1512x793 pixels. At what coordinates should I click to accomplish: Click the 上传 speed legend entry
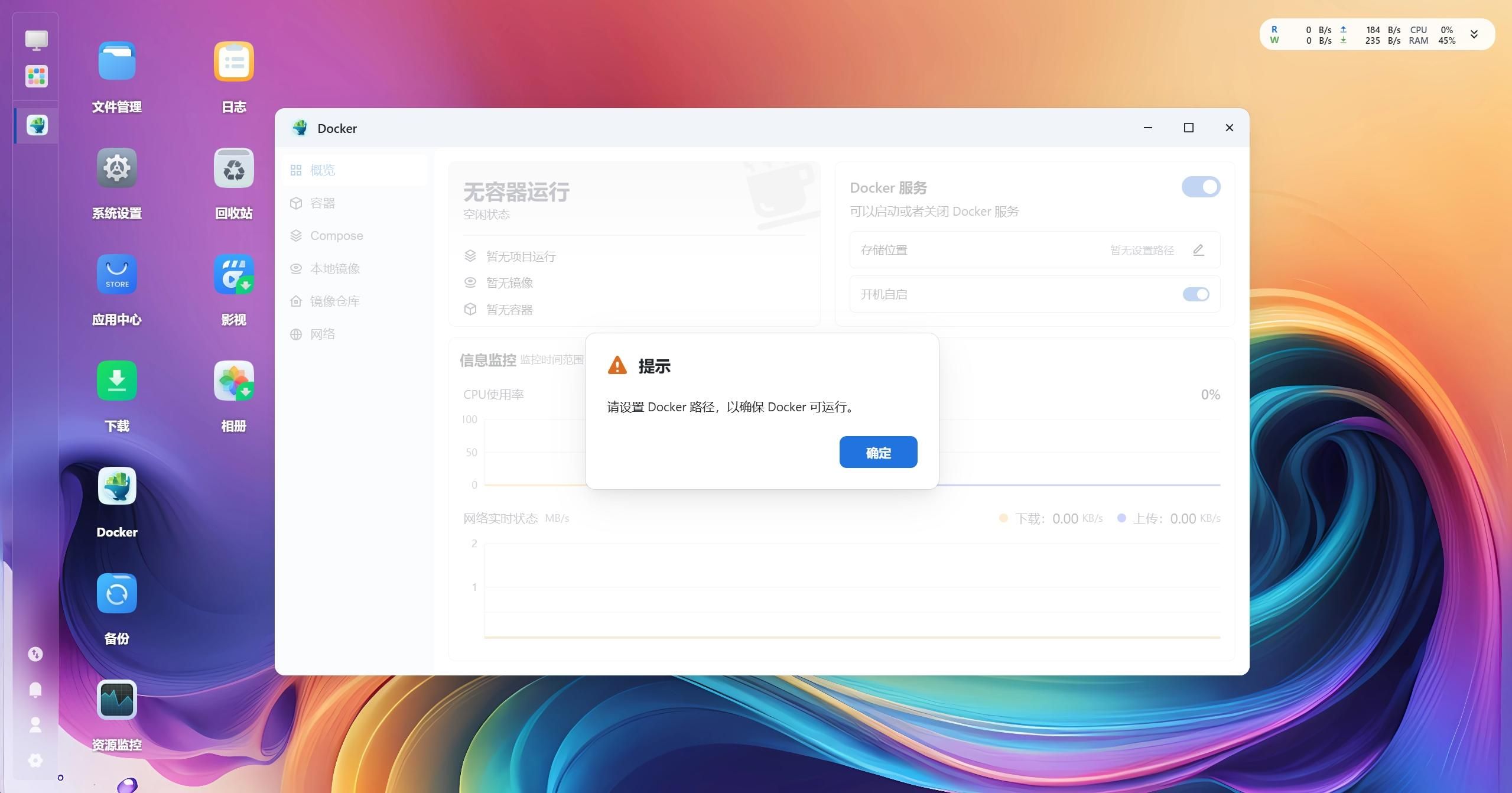1169,518
